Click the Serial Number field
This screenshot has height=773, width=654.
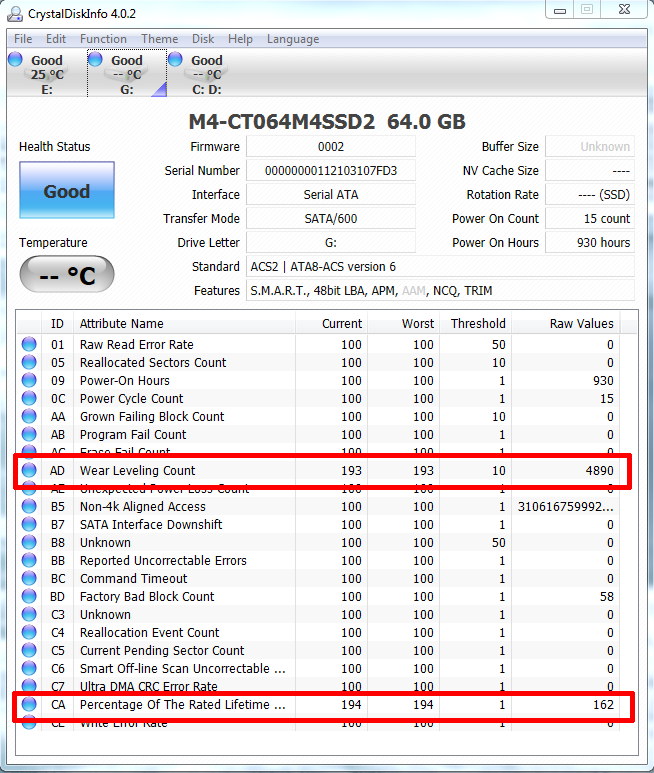tap(331, 171)
